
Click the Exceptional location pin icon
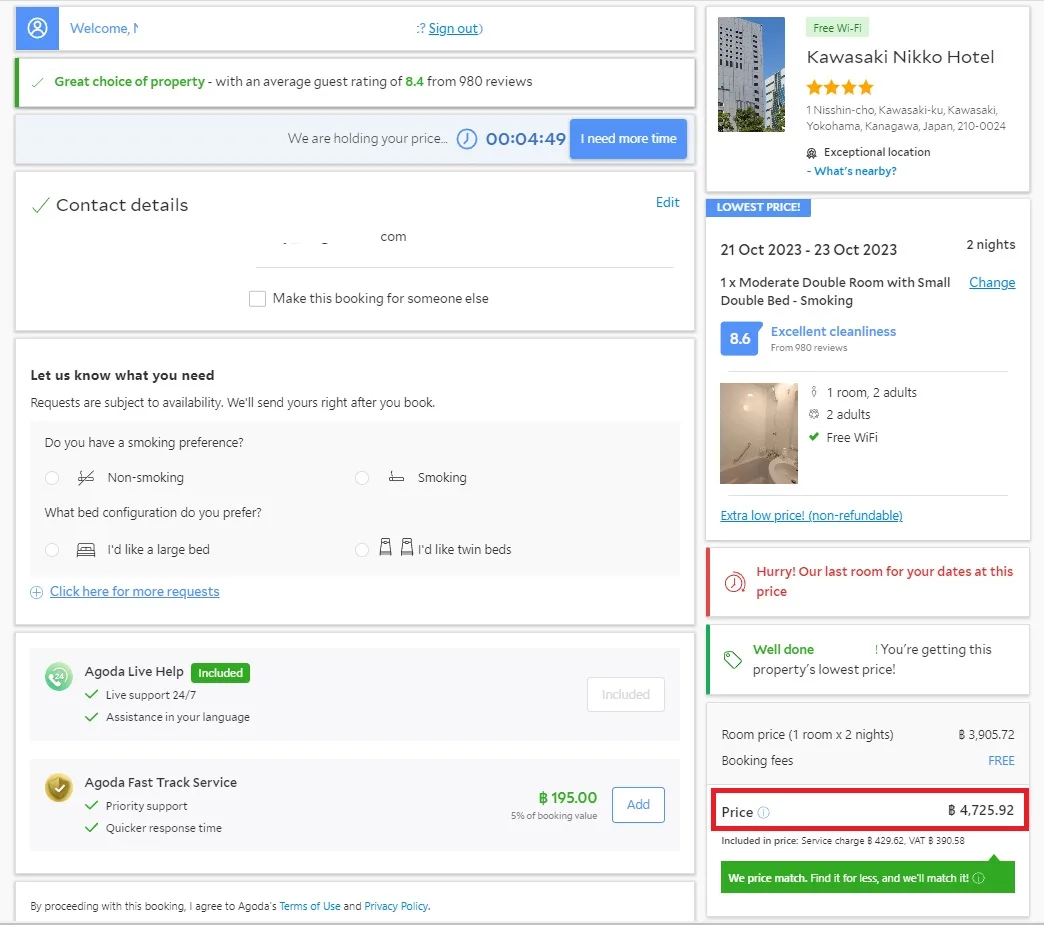point(811,153)
